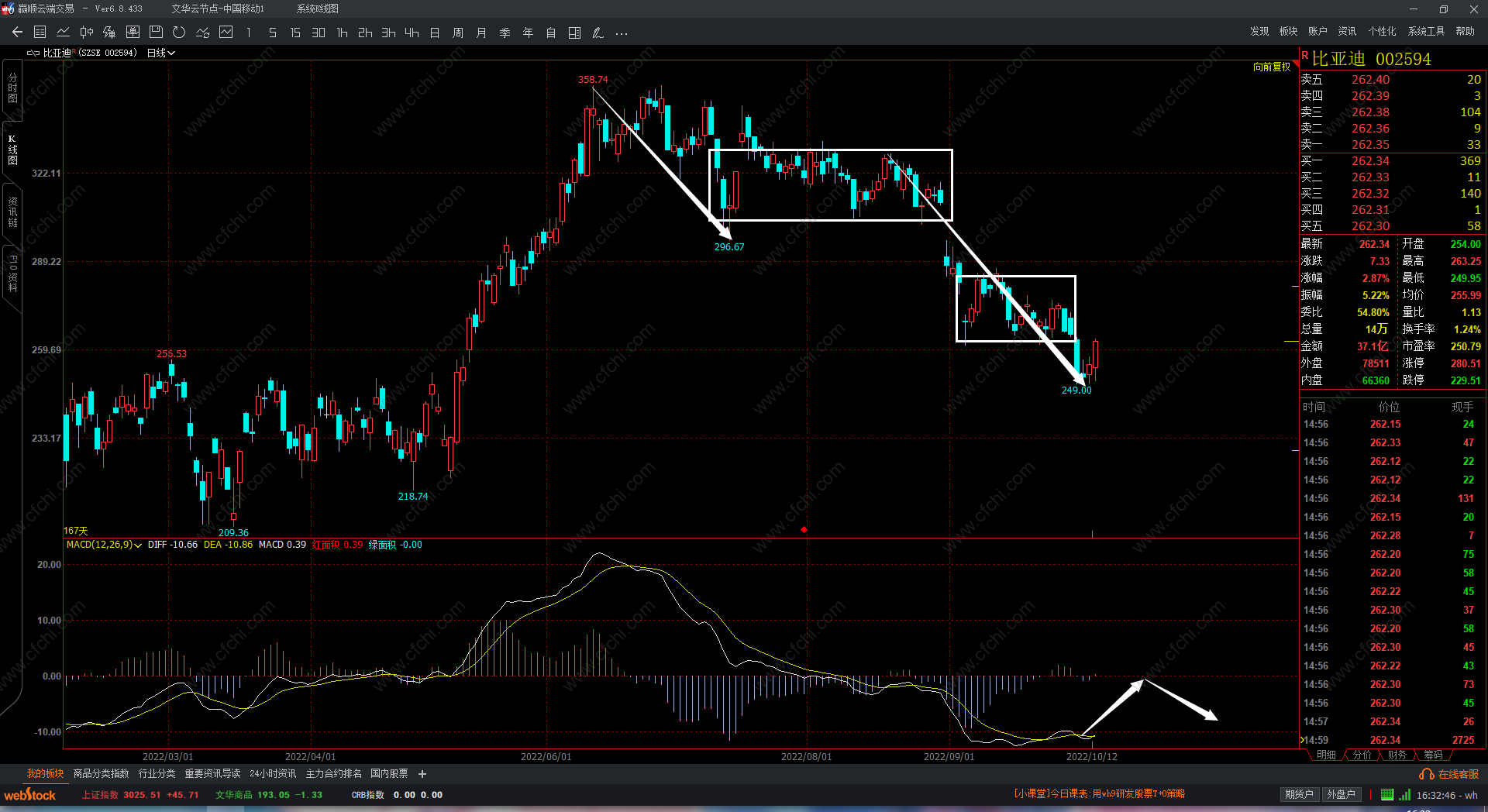
Task: Open the F10资料 side tab
Action: [12, 273]
